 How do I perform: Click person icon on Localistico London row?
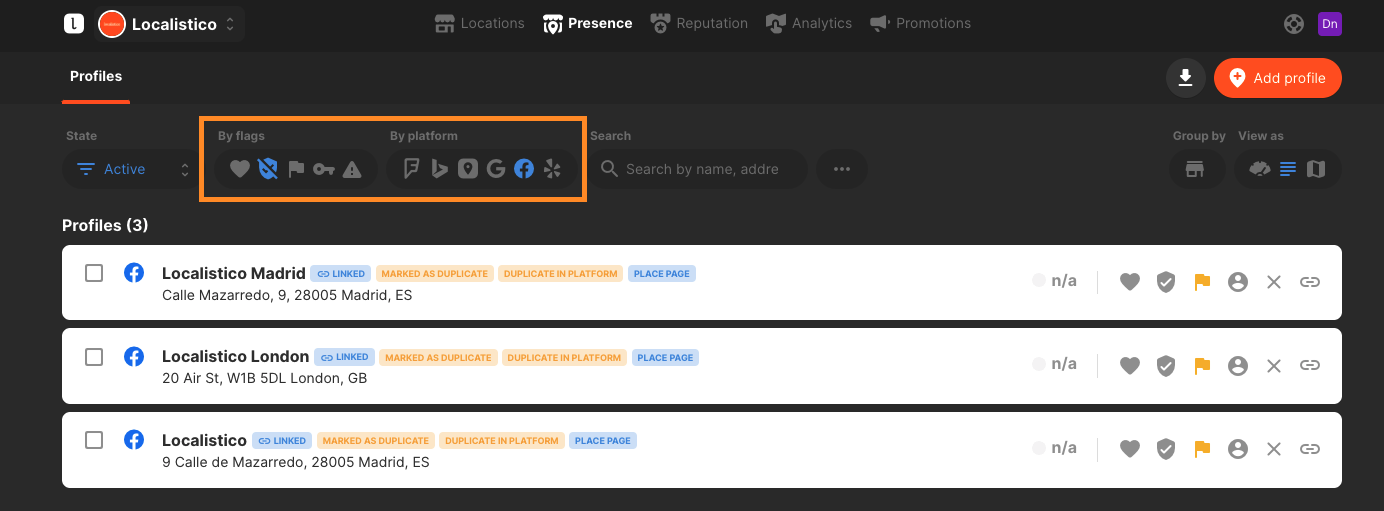coord(1238,366)
